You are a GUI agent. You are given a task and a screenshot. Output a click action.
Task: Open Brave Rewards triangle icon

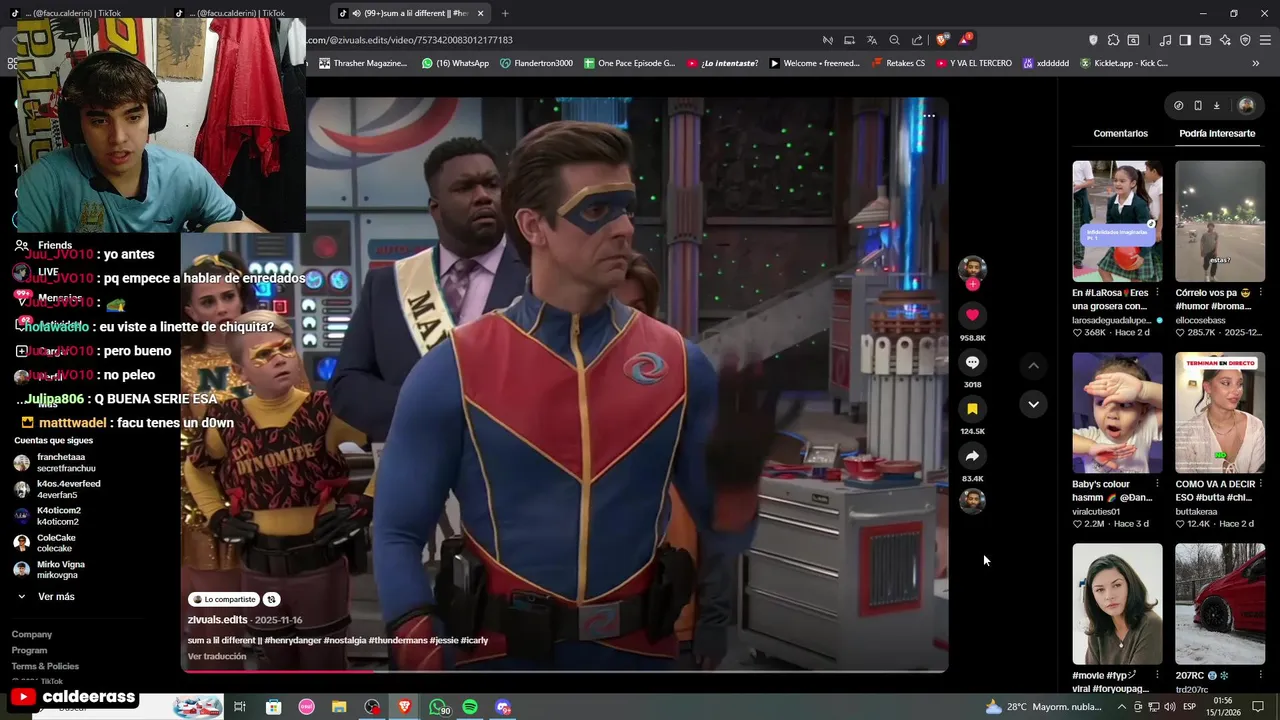click(965, 40)
